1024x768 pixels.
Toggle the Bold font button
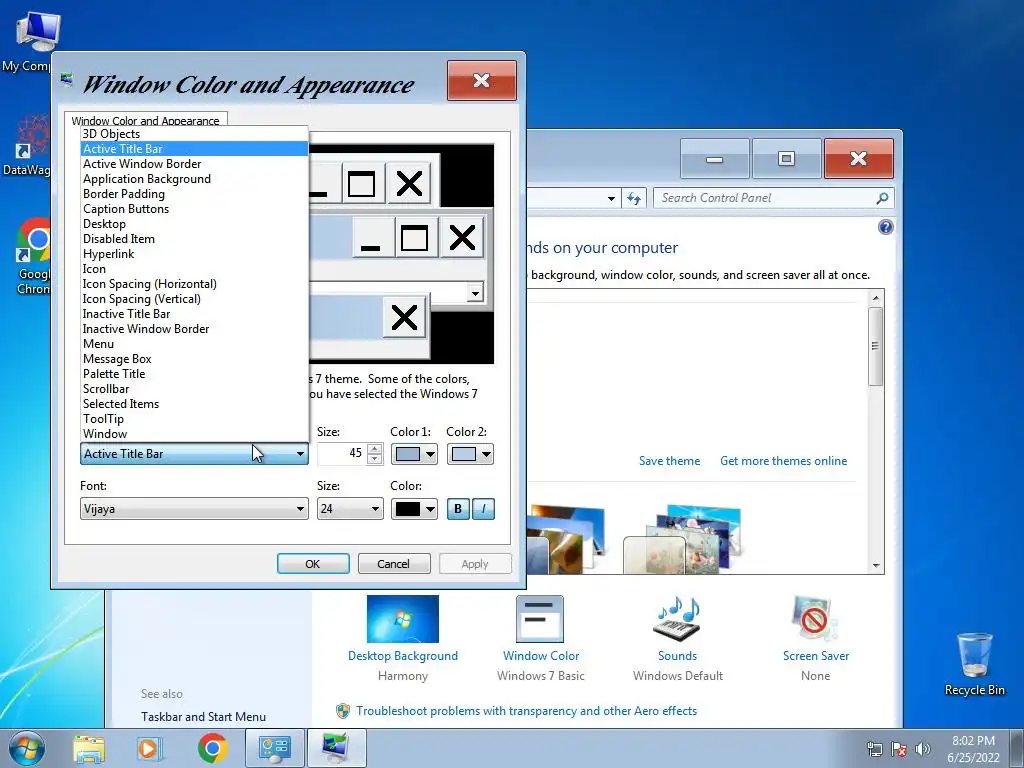pyautogui.click(x=458, y=509)
